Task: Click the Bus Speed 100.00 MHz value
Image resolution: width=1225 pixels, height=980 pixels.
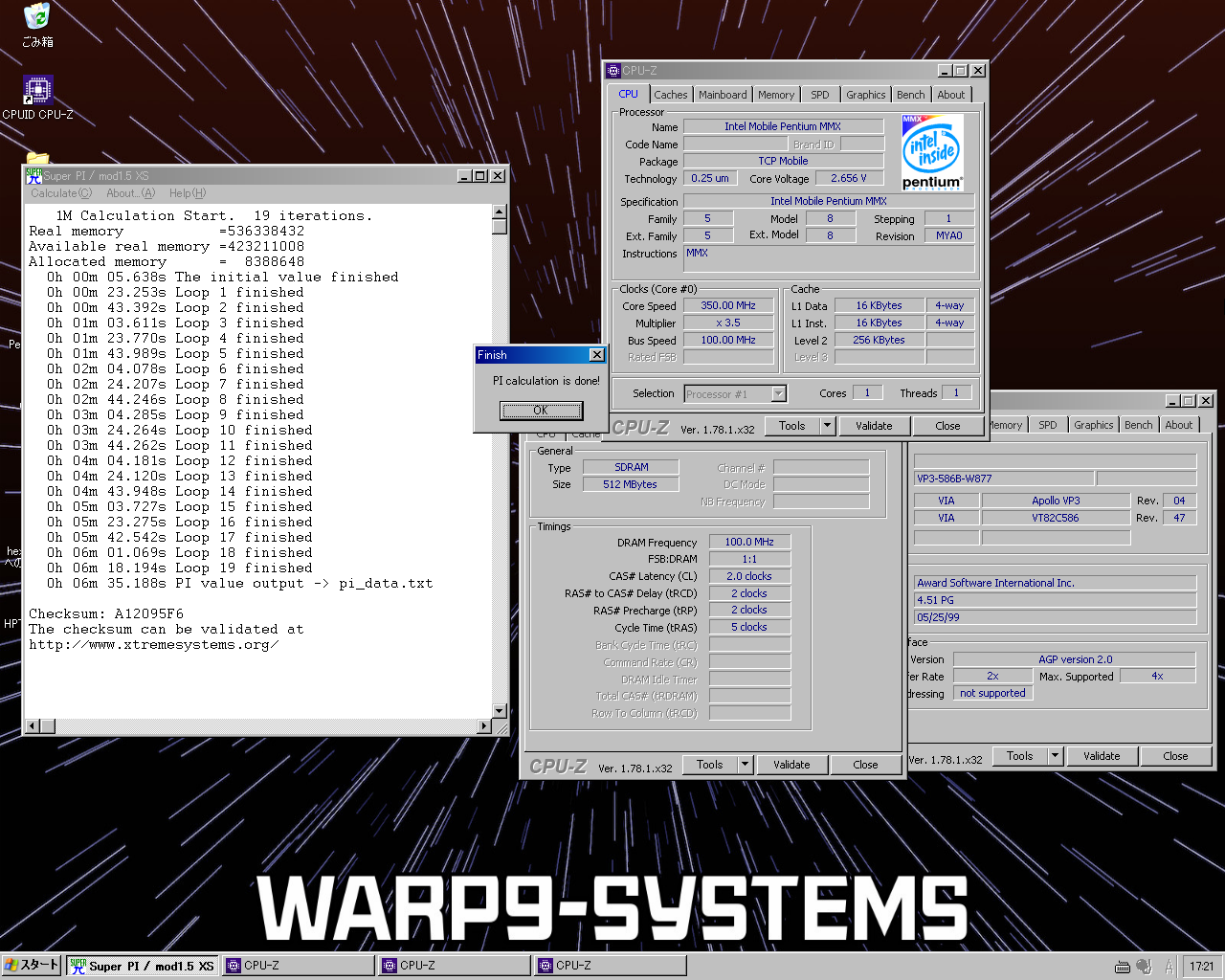Action: 728,341
